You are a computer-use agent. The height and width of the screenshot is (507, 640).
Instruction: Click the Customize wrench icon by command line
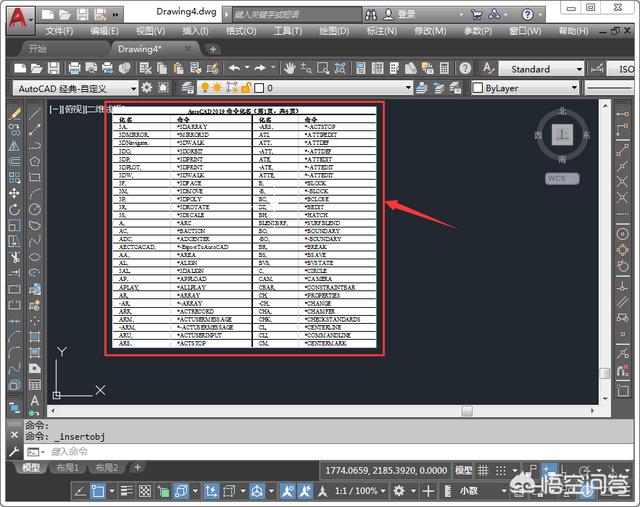[x=14, y=451]
